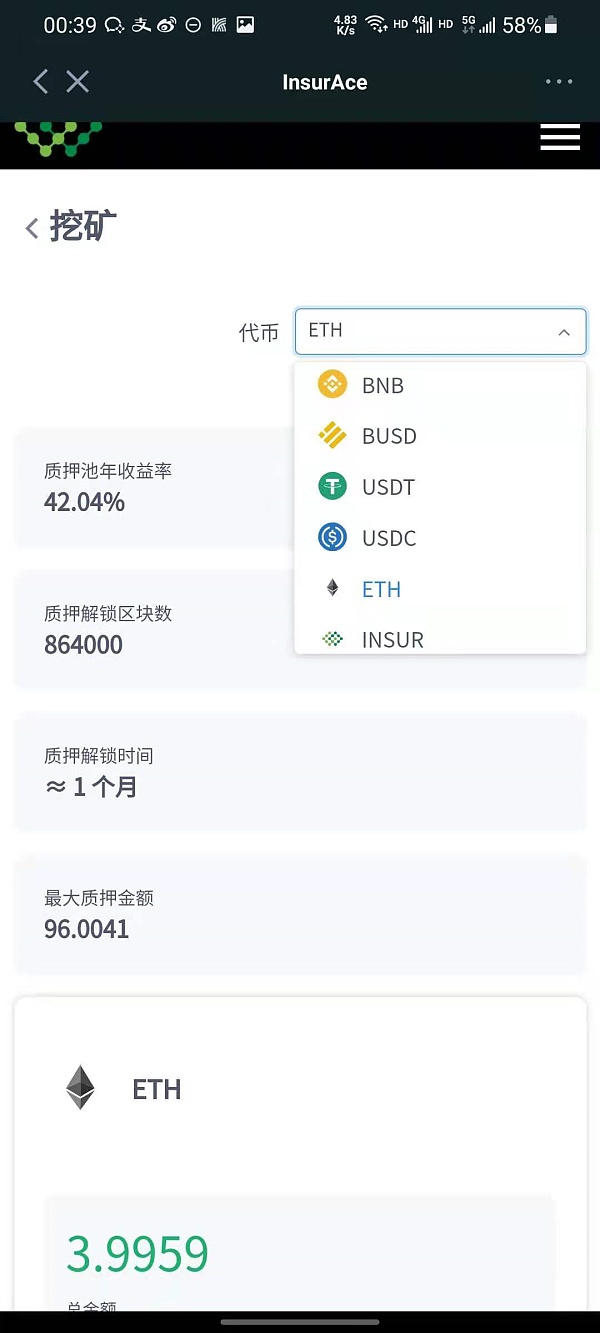Tap the ETH diamond icon in list
The image size is (600, 1333).
(332, 589)
